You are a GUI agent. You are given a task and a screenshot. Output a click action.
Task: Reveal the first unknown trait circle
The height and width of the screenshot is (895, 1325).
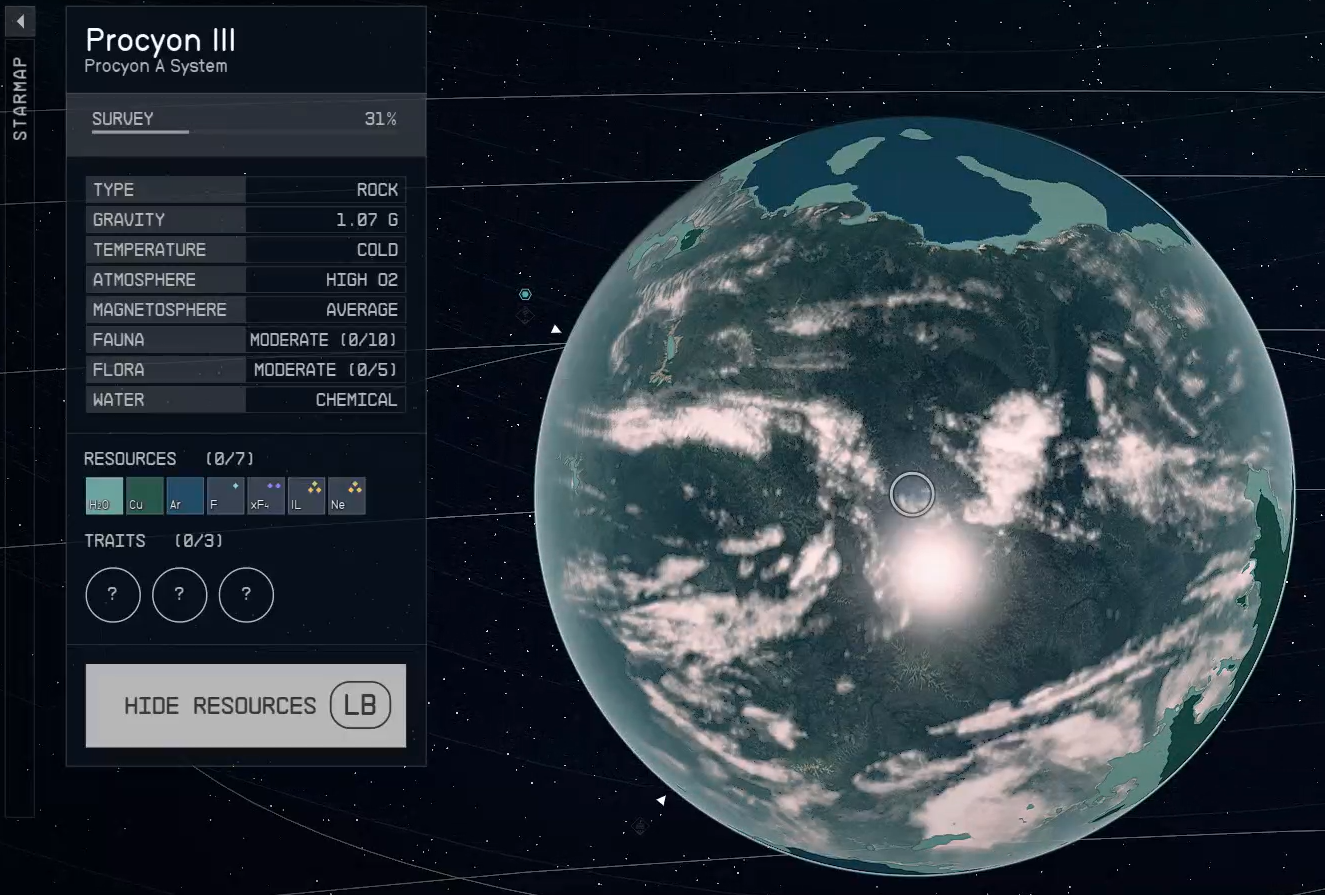pyautogui.click(x=112, y=594)
